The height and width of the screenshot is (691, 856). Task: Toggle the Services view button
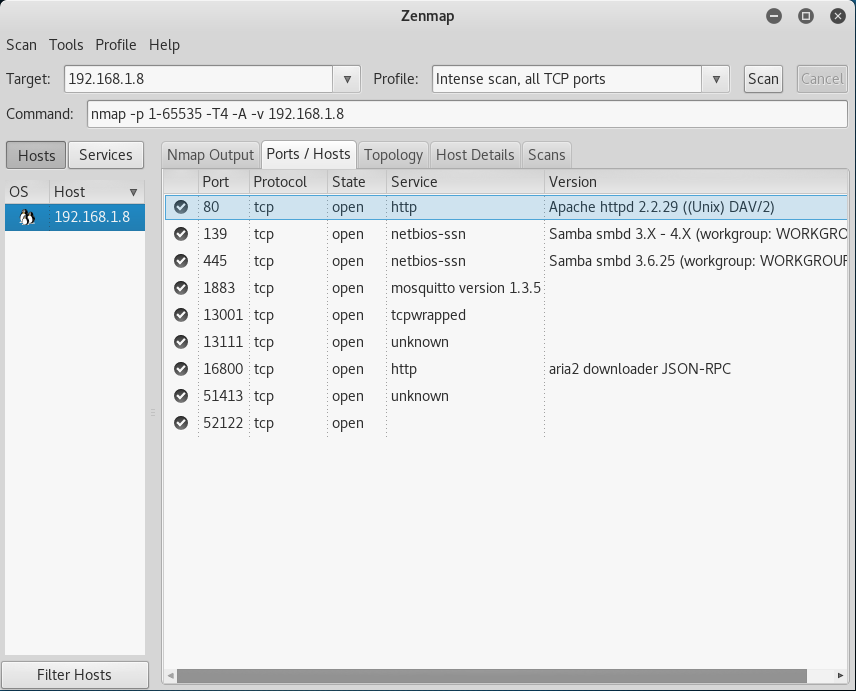(106, 155)
